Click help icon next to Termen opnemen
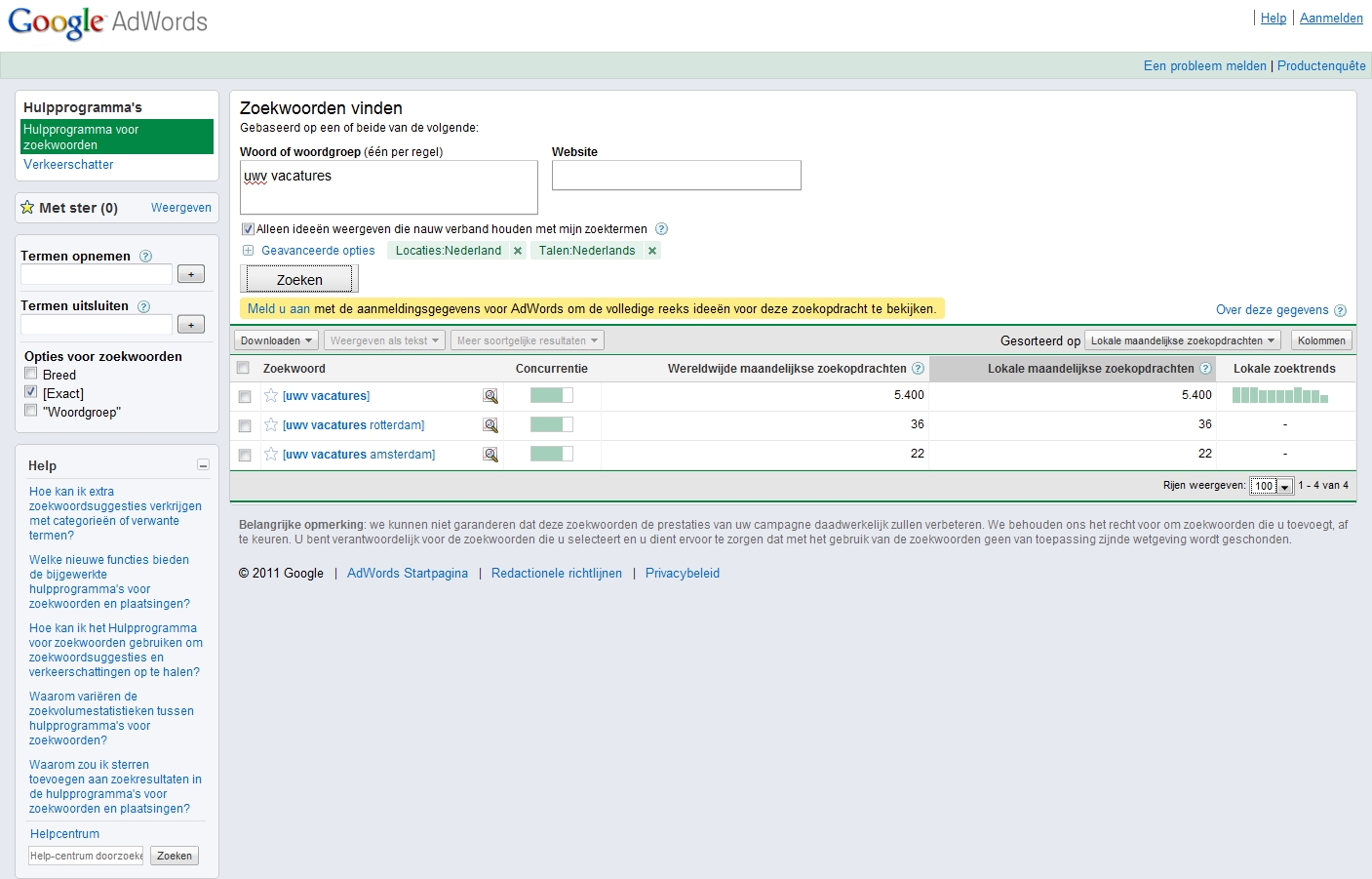Viewport: 1372px width, 879px height. pos(145,257)
